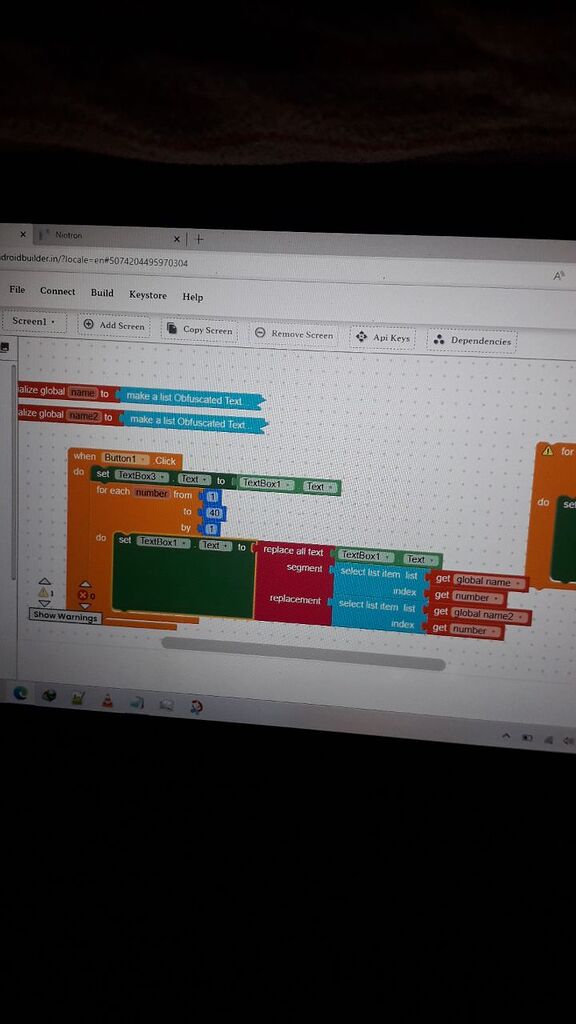Open the Build menu
This screenshot has width=576, height=1024.
click(x=102, y=293)
